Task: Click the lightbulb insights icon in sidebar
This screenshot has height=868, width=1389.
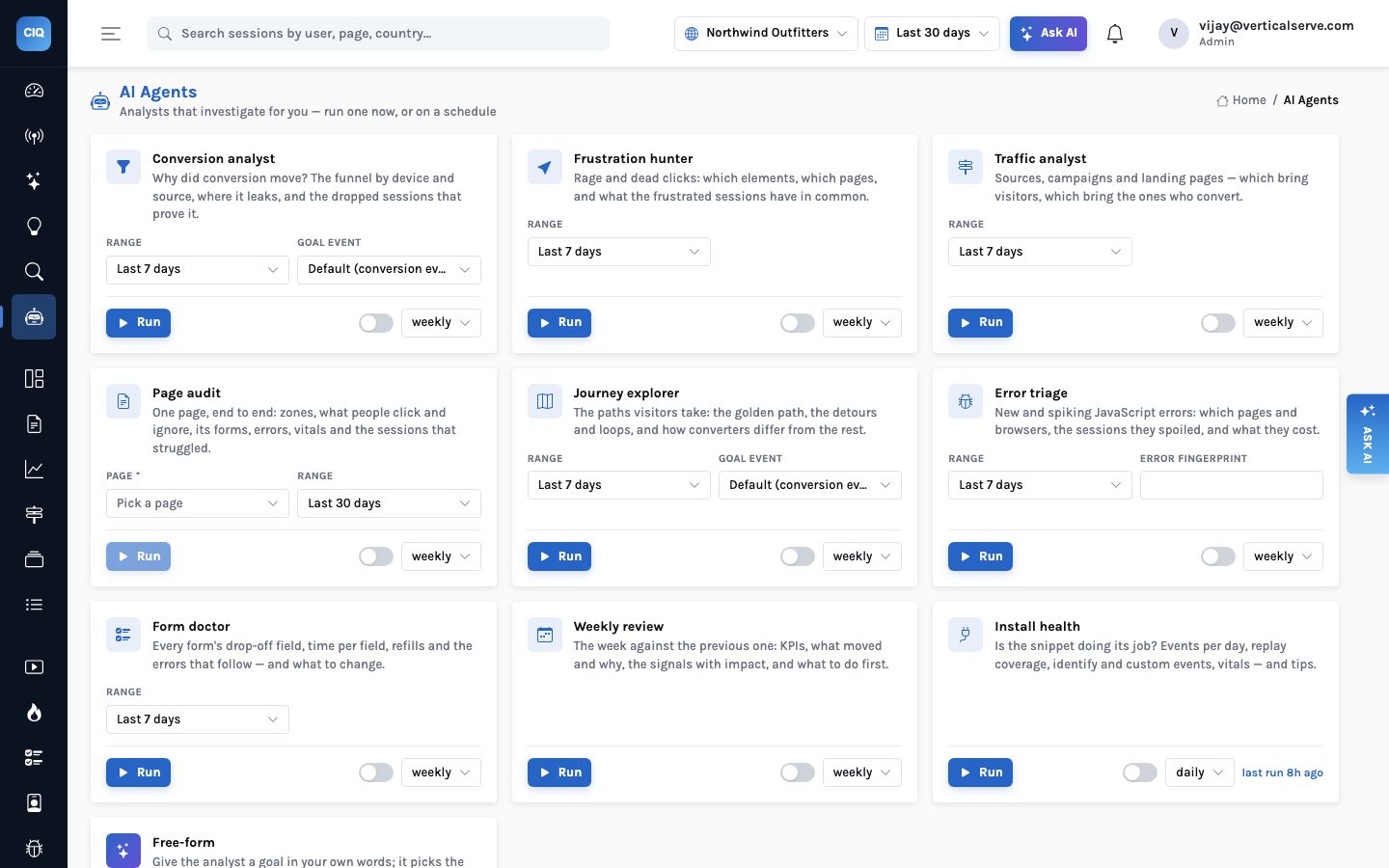Action: pos(34,227)
